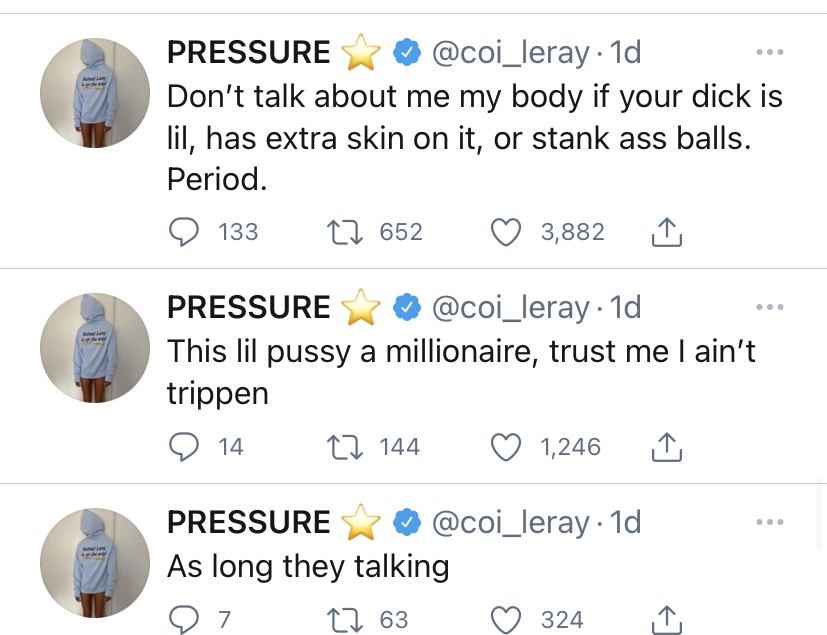
Task: Open more options on the millionaire tweet
Action: [x=768, y=307]
